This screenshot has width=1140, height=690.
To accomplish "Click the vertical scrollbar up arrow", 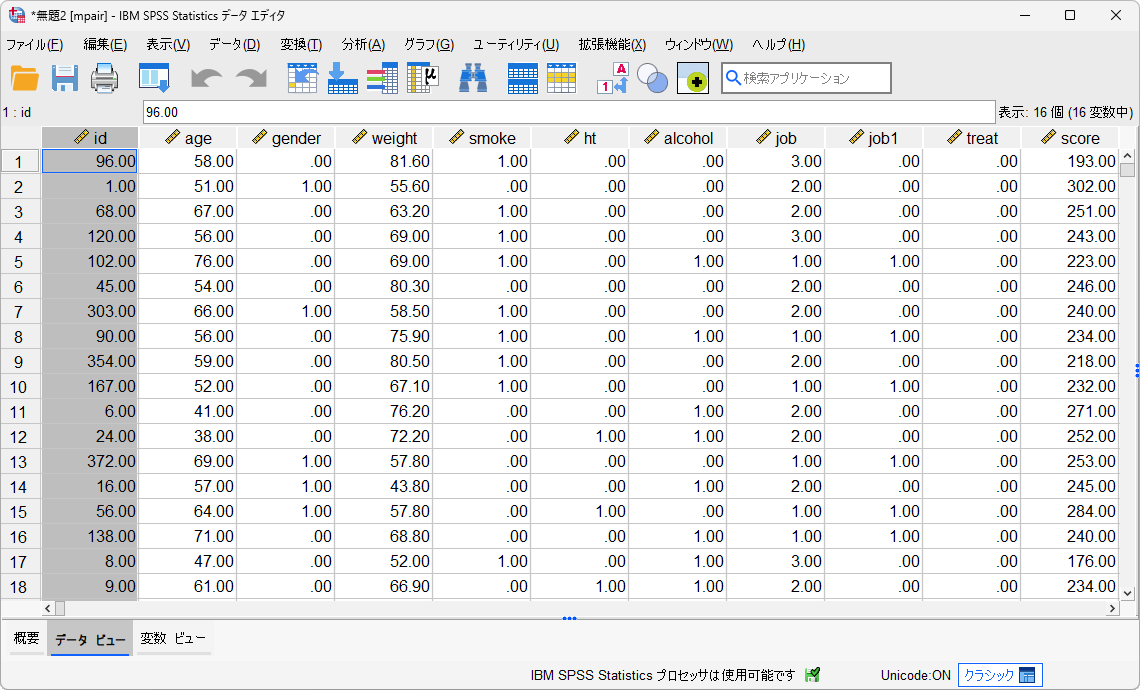I will click(x=1128, y=156).
